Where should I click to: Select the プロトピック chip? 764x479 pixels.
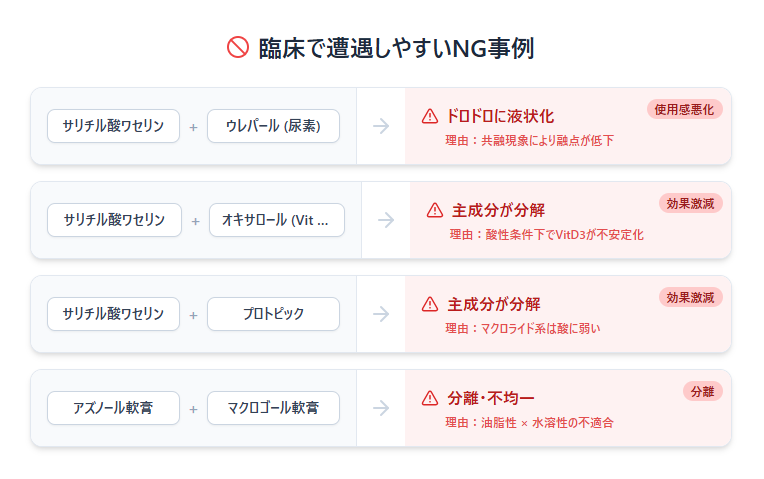coord(273,314)
